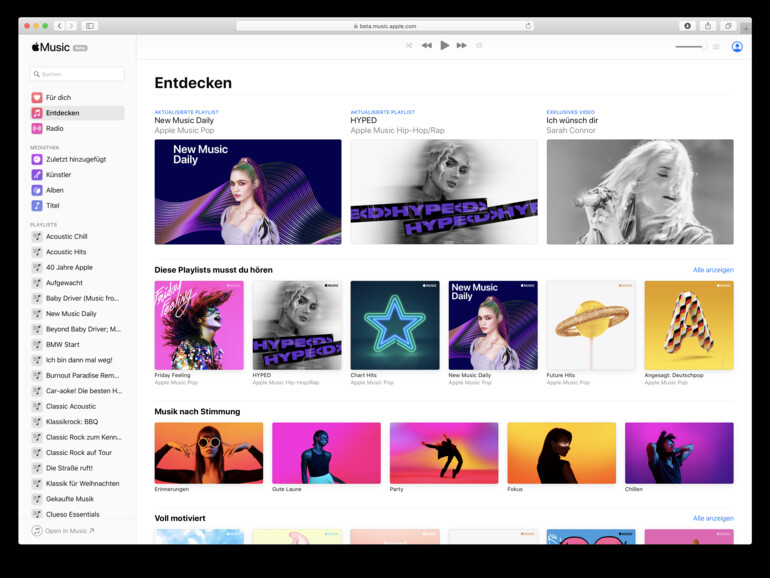Open the Gute Laune mood tile
This screenshot has width=770, height=578.
[326, 453]
